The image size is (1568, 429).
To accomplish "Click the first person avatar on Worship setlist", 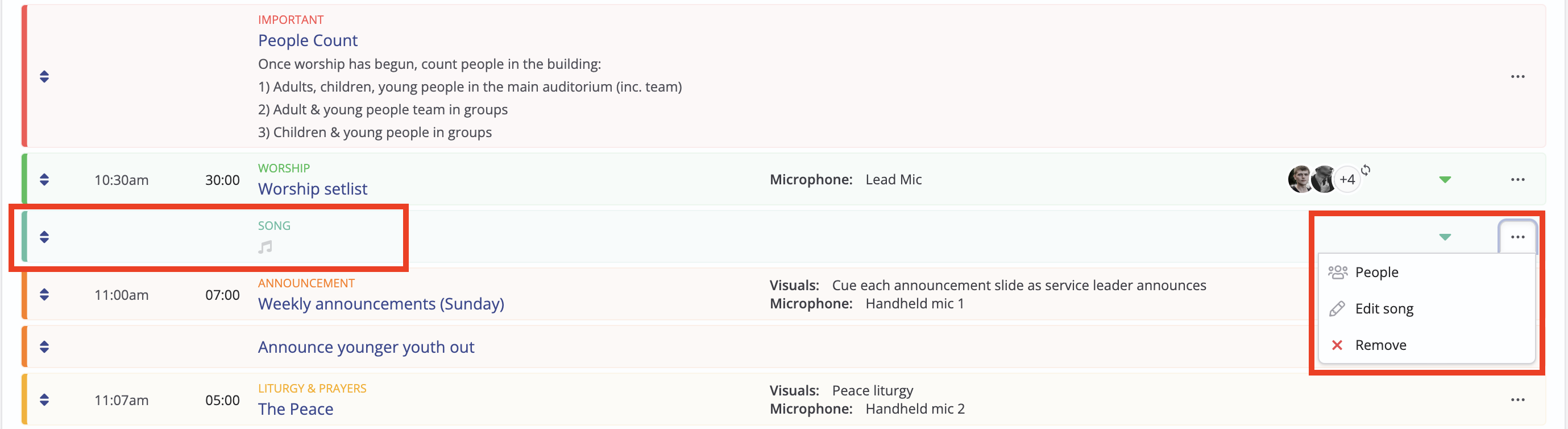I will [x=1300, y=179].
